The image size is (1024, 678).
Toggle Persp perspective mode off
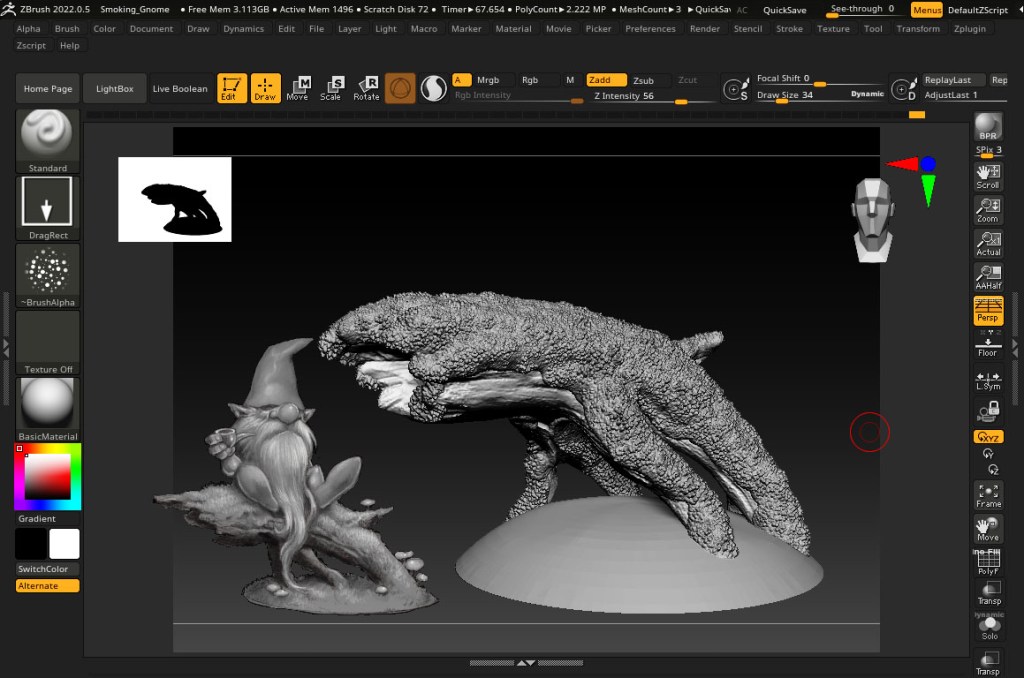[988, 311]
